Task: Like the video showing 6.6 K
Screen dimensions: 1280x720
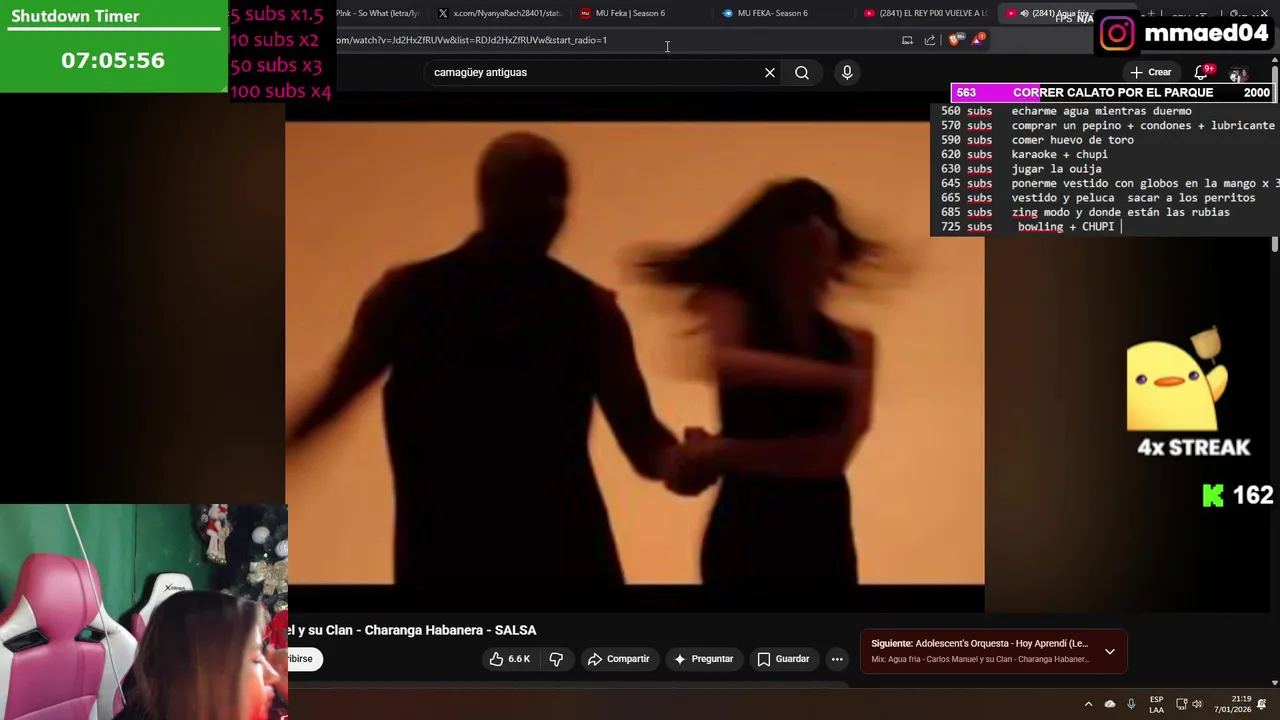Action: pos(510,659)
